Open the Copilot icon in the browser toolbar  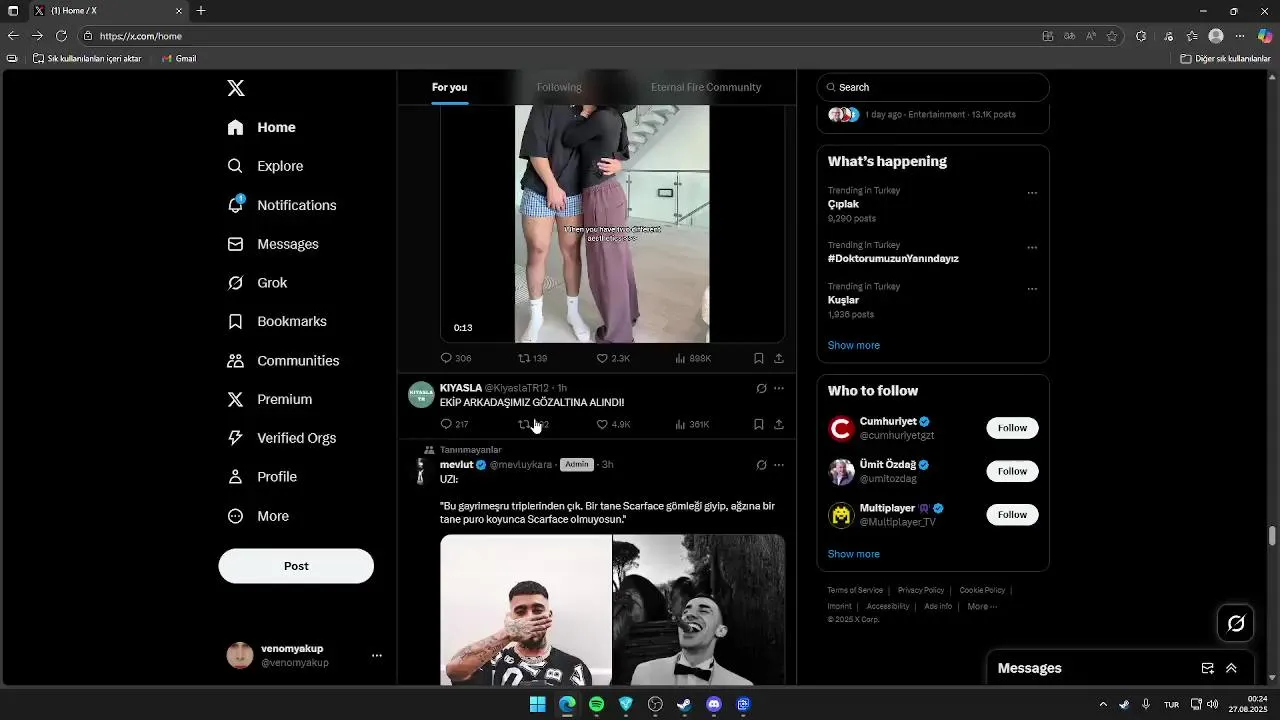(1265, 36)
